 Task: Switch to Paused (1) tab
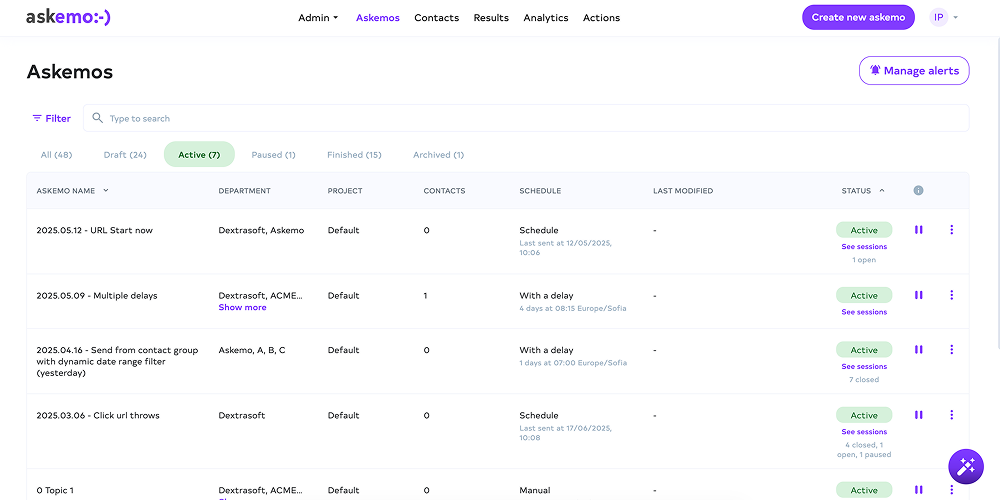[x=274, y=154]
